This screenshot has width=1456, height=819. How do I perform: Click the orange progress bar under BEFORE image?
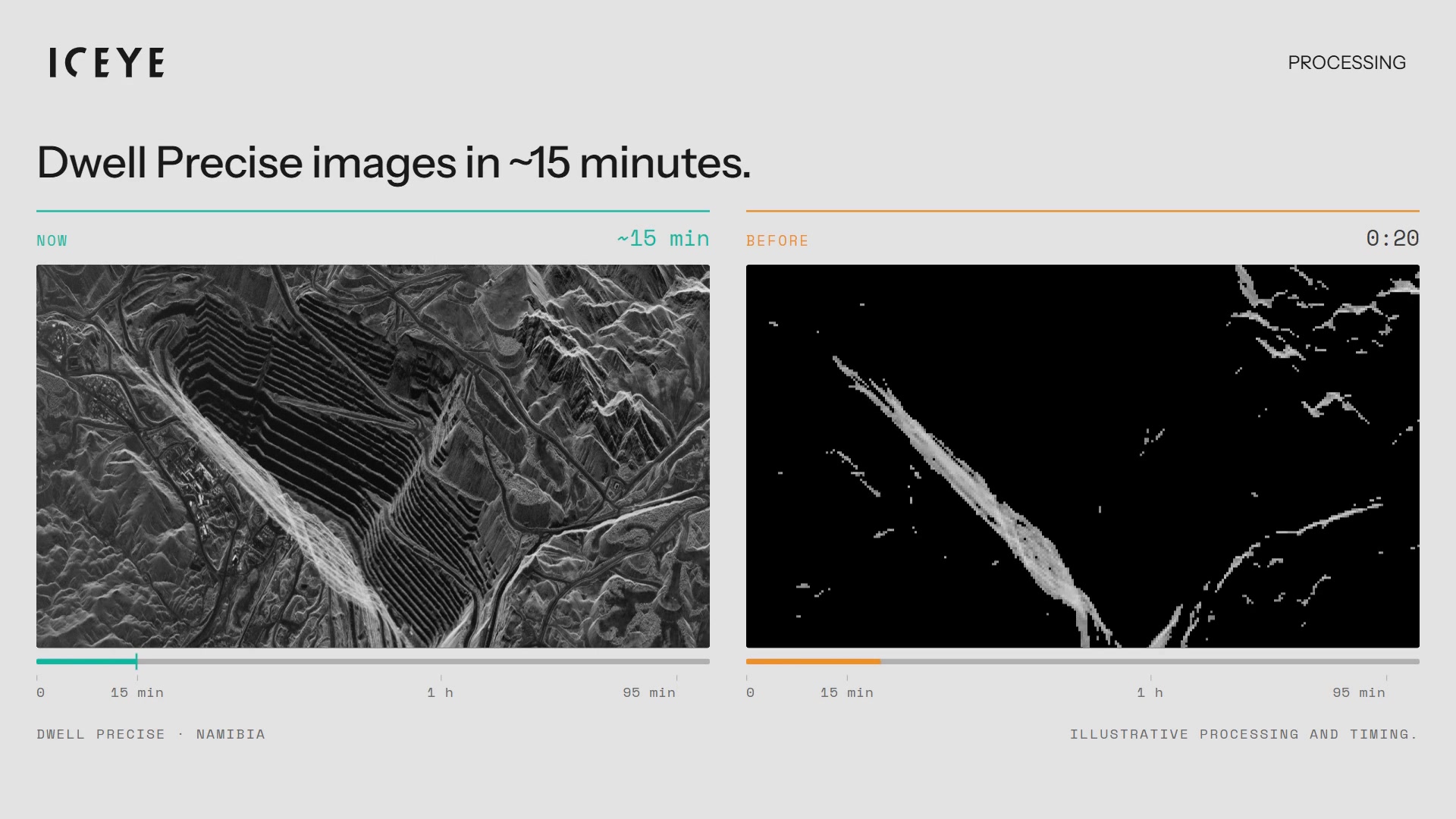point(1083,661)
